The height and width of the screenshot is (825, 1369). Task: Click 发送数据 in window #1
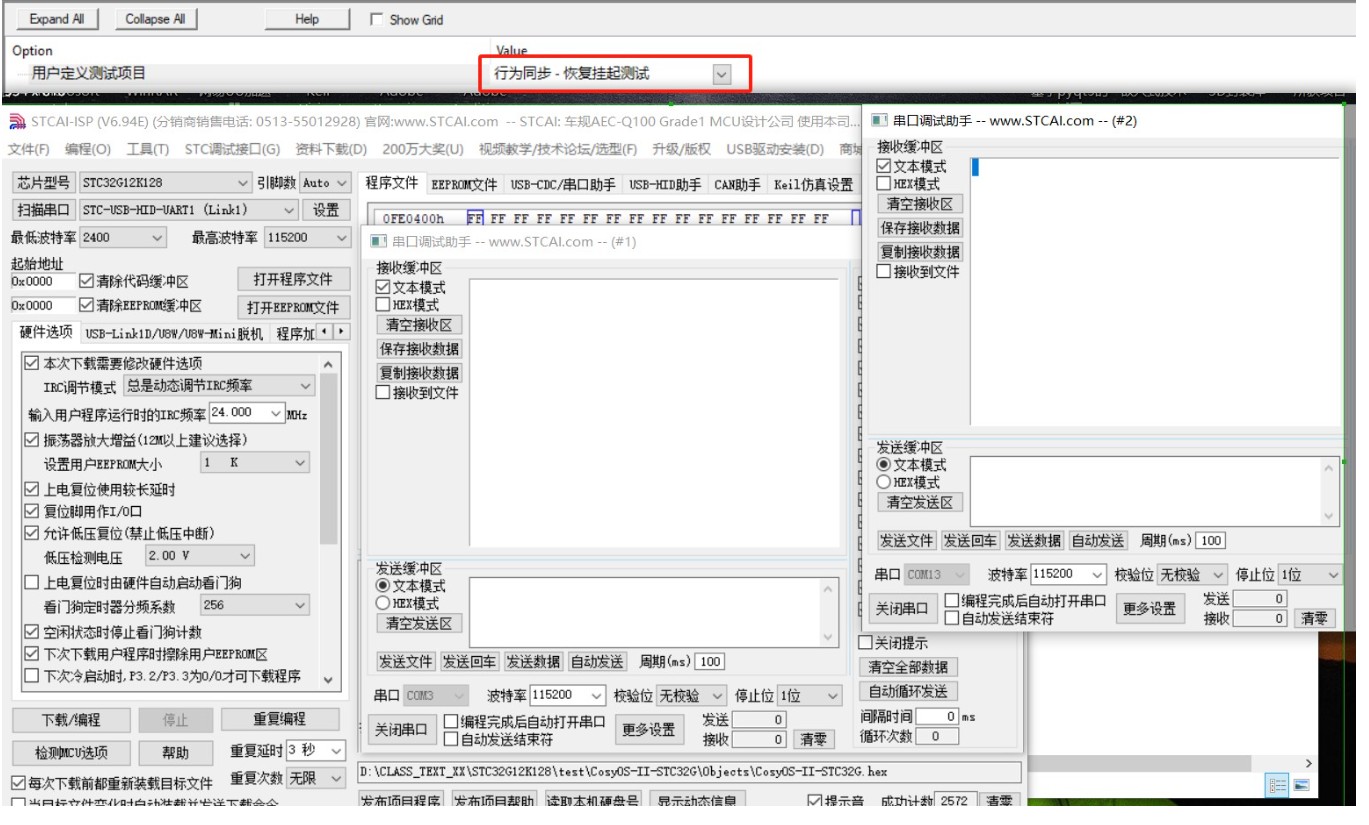coord(533,662)
